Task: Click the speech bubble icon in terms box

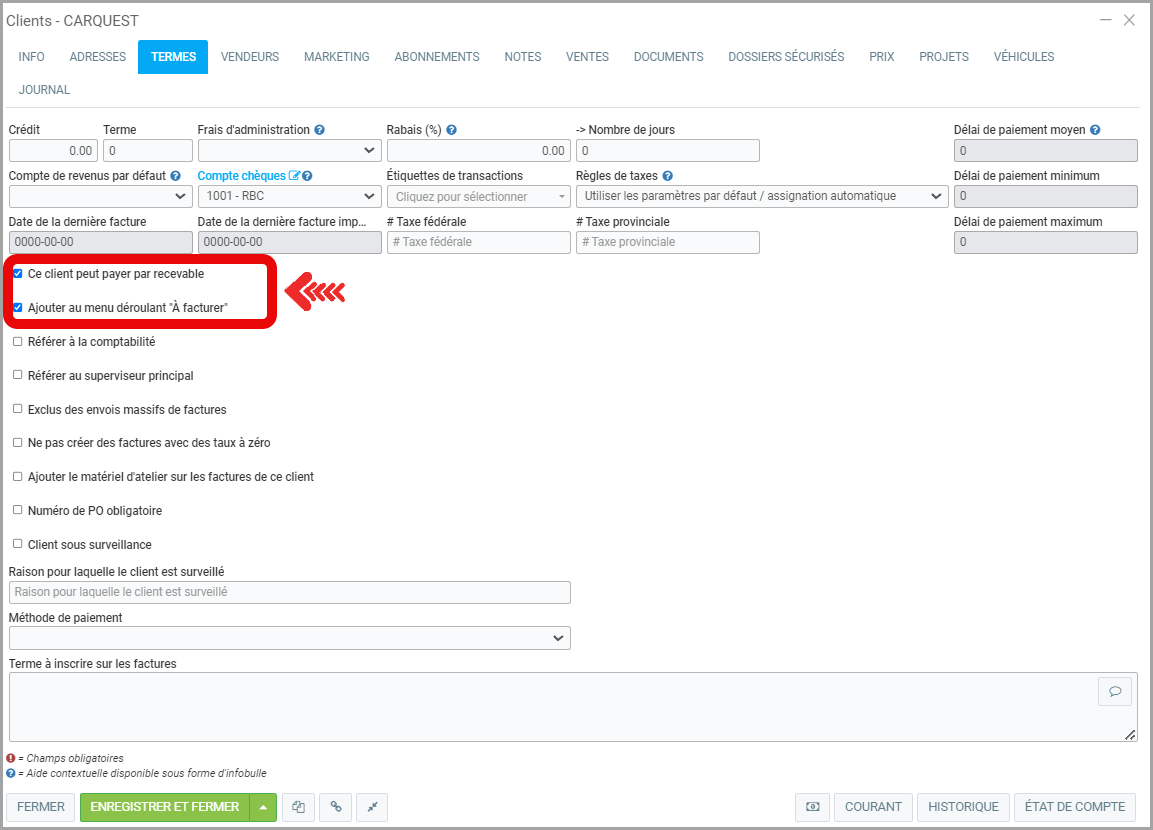Action: 1114,692
